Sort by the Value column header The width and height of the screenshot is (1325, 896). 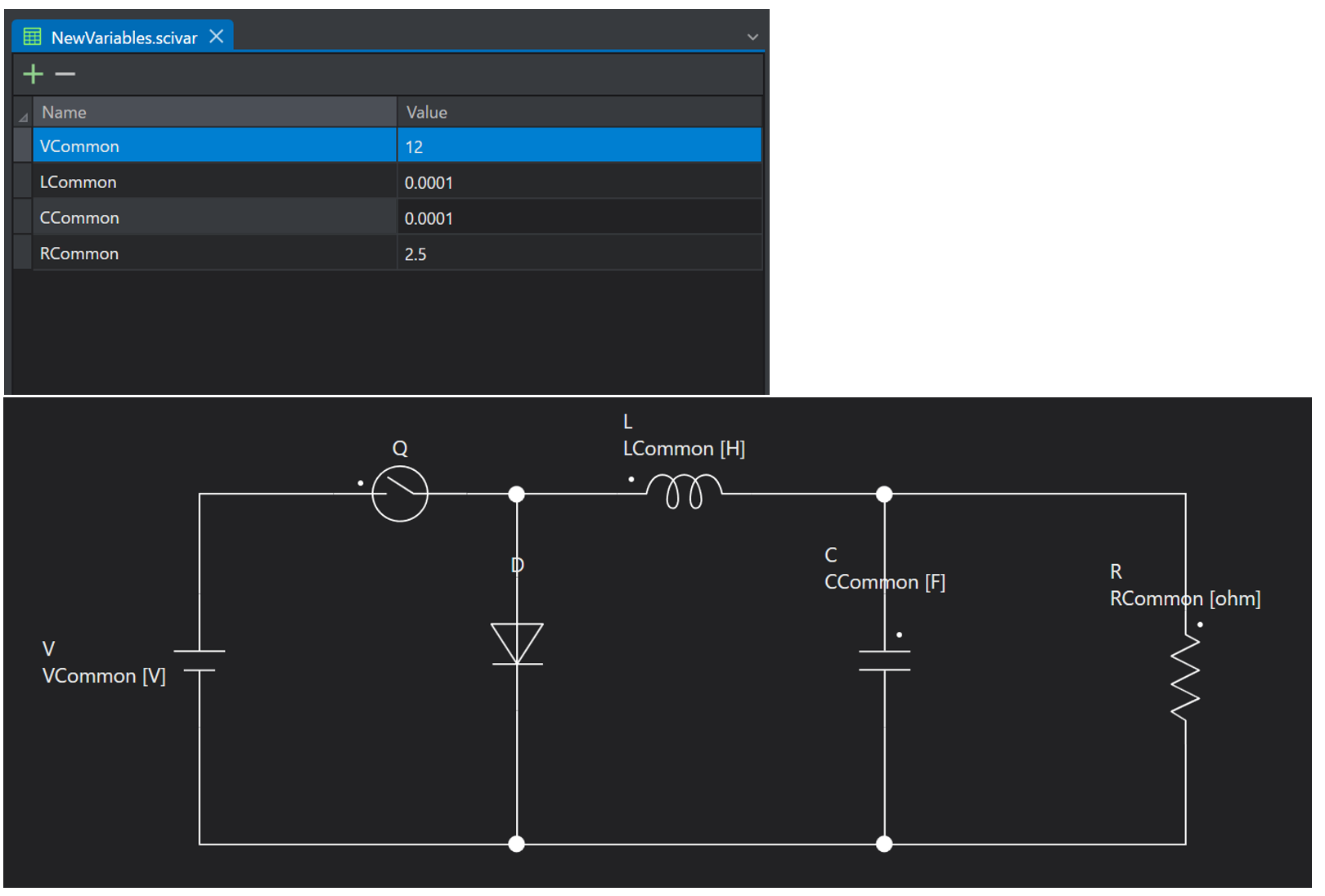pyautogui.click(x=580, y=112)
